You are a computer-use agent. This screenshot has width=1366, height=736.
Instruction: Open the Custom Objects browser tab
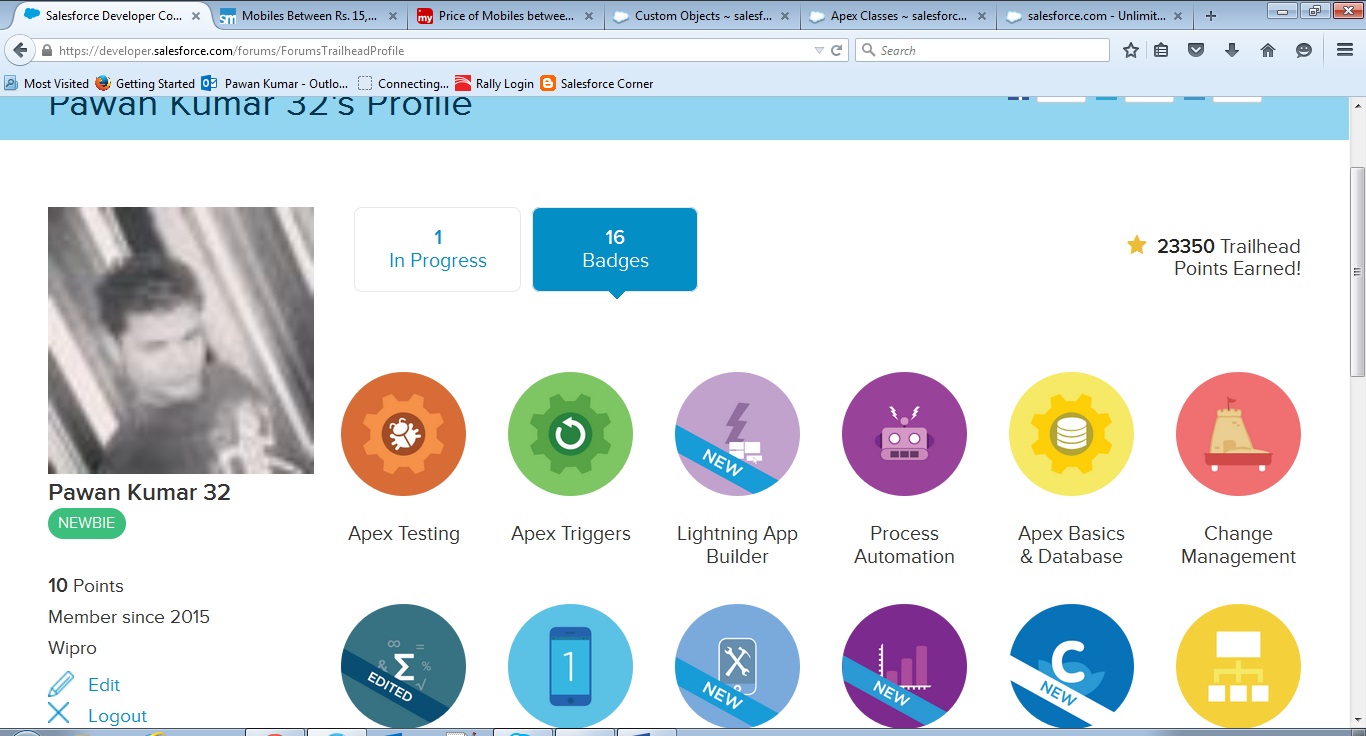coord(703,16)
